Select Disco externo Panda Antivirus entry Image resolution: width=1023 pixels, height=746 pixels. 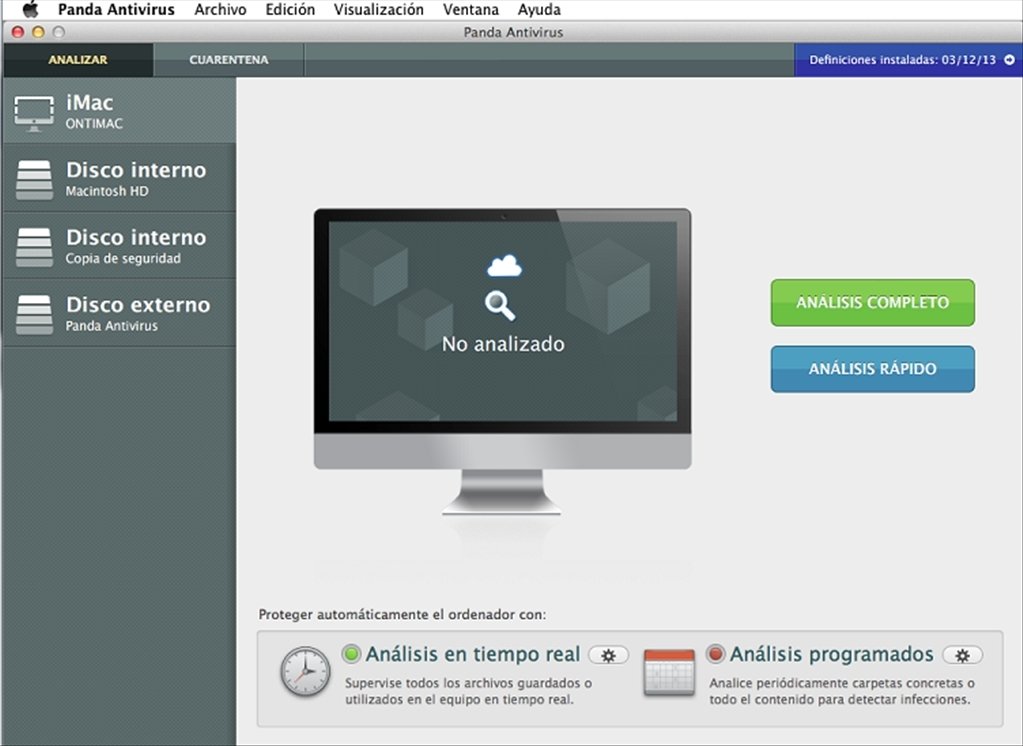pos(119,313)
